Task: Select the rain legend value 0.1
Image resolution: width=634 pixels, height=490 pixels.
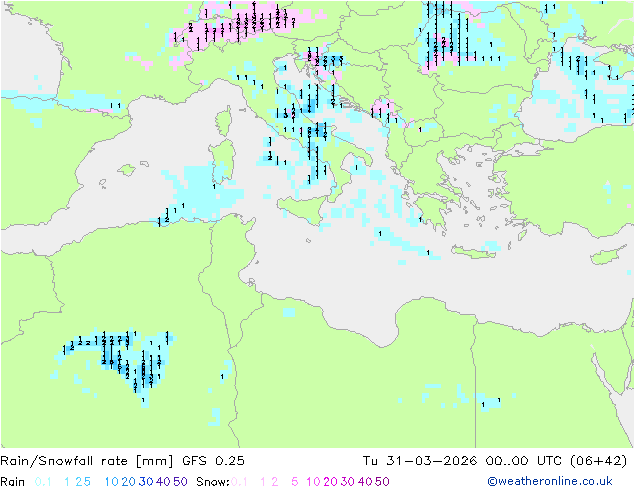Action: coord(43,482)
